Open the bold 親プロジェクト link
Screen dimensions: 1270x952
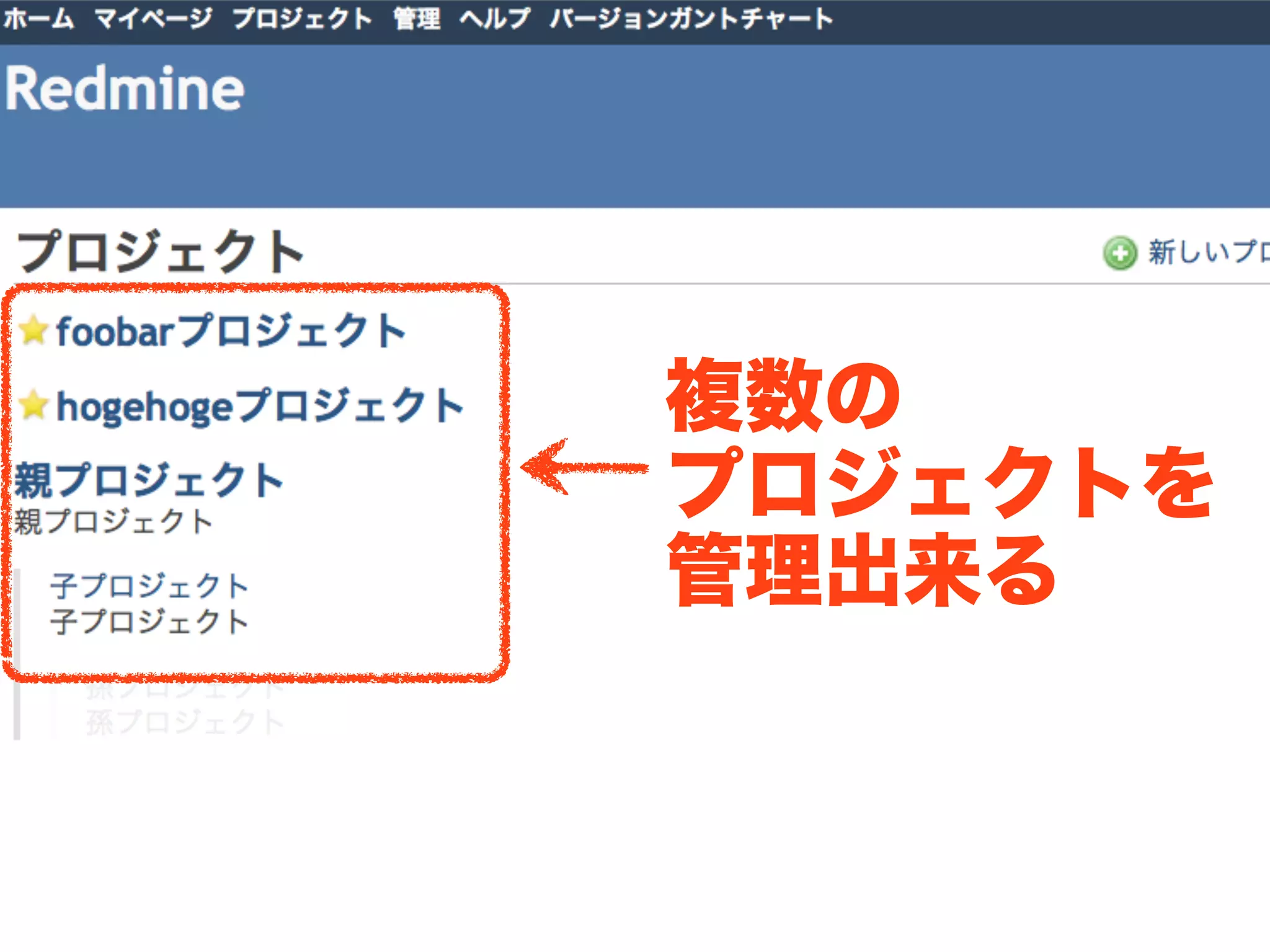(149, 480)
